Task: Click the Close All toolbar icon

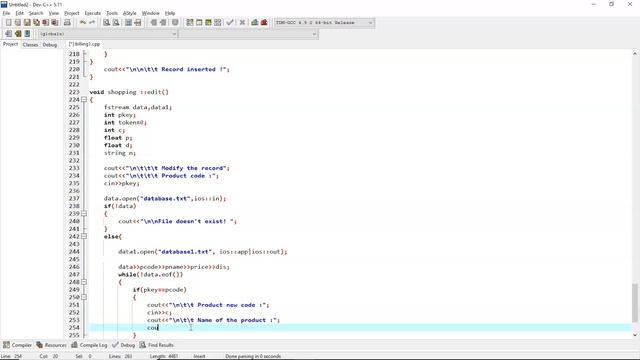Action: tap(55, 22)
